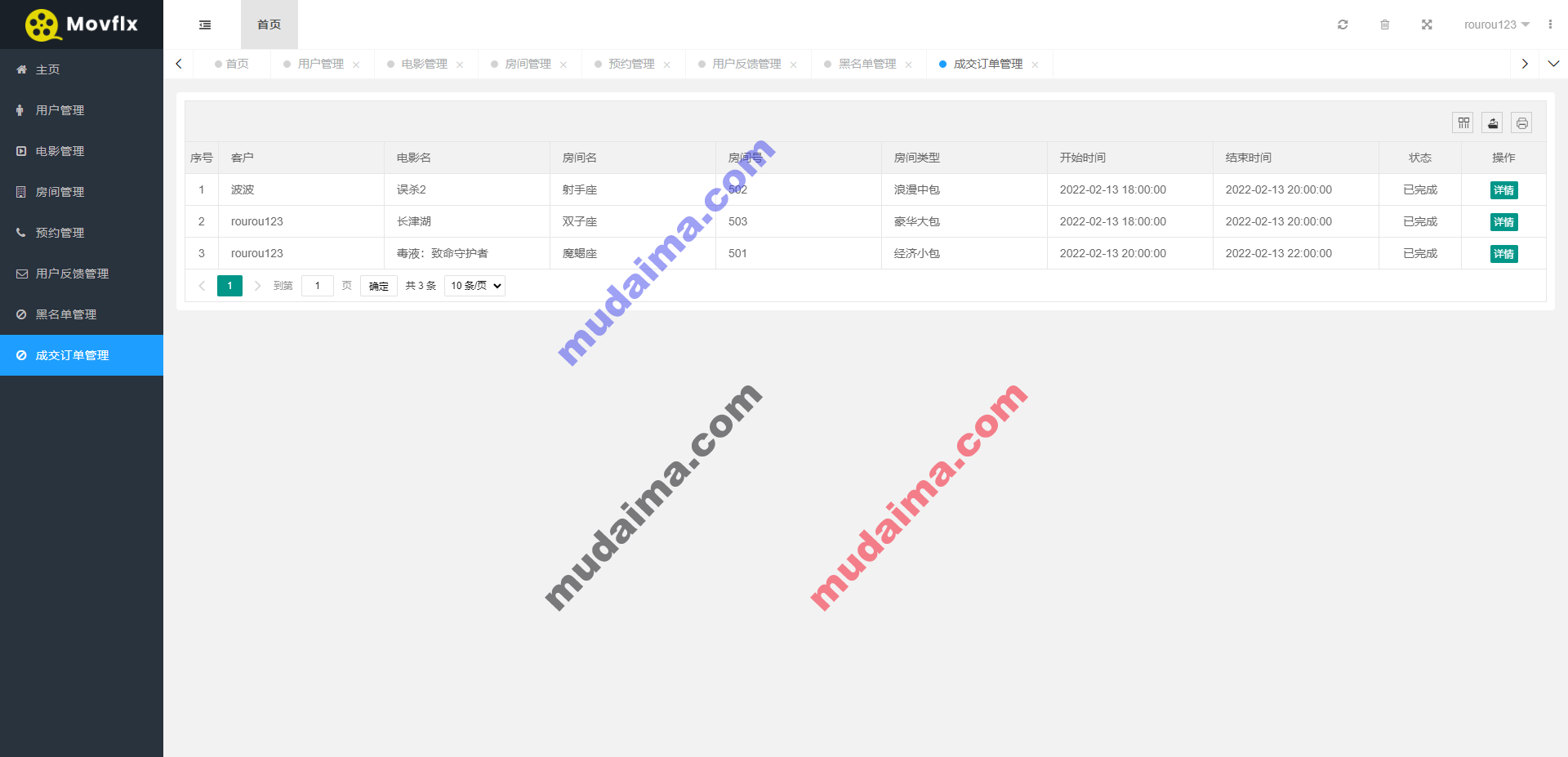Close the 用户反馈管理 tab
This screenshot has height=757, width=1568.
tap(794, 65)
